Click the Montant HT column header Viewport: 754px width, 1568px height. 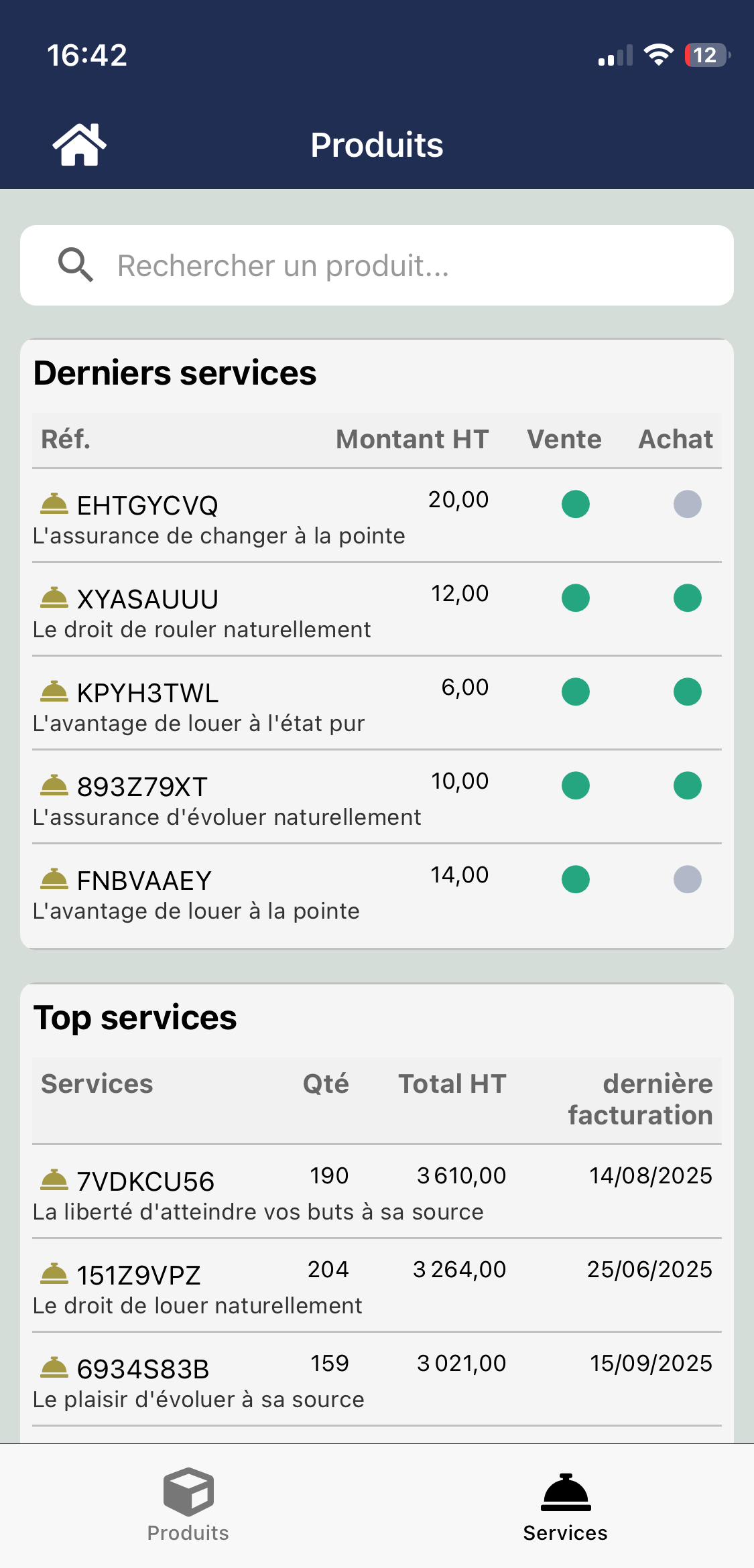pos(412,440)
